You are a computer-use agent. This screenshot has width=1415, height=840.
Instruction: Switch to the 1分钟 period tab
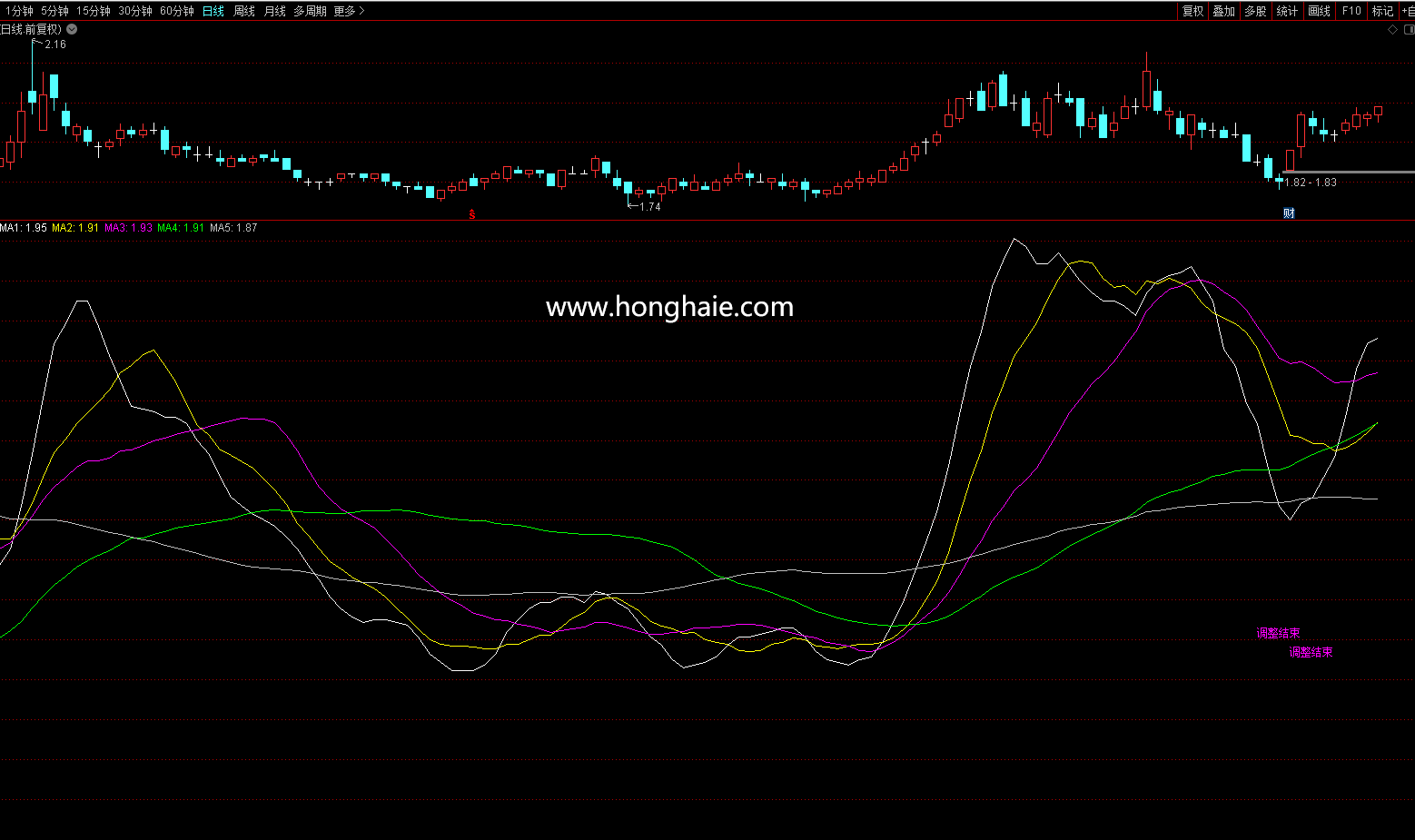tap(19, 11)
